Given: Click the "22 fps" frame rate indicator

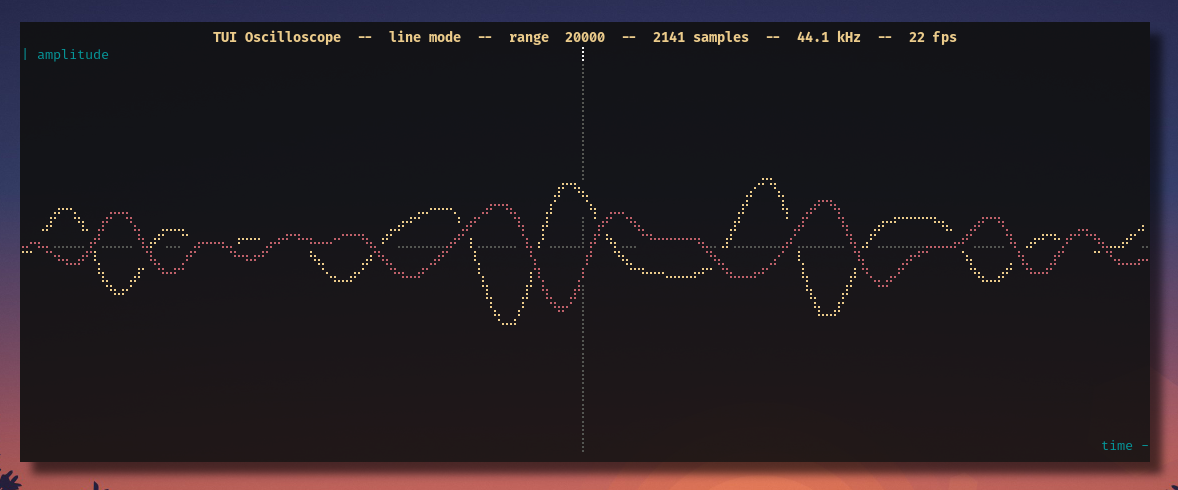Looking at the screenshot, I should pos(932,37).
